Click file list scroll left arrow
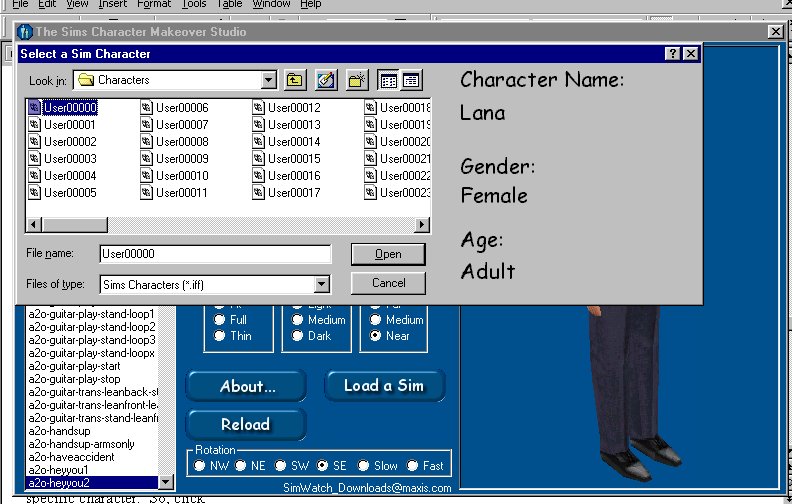The image size is (792, 504). coord(34,224)
